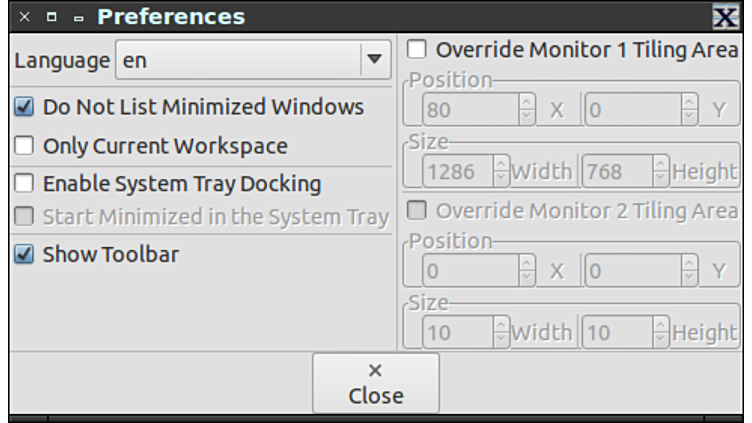Toggle the Show Toolbar checkbox

24,255
